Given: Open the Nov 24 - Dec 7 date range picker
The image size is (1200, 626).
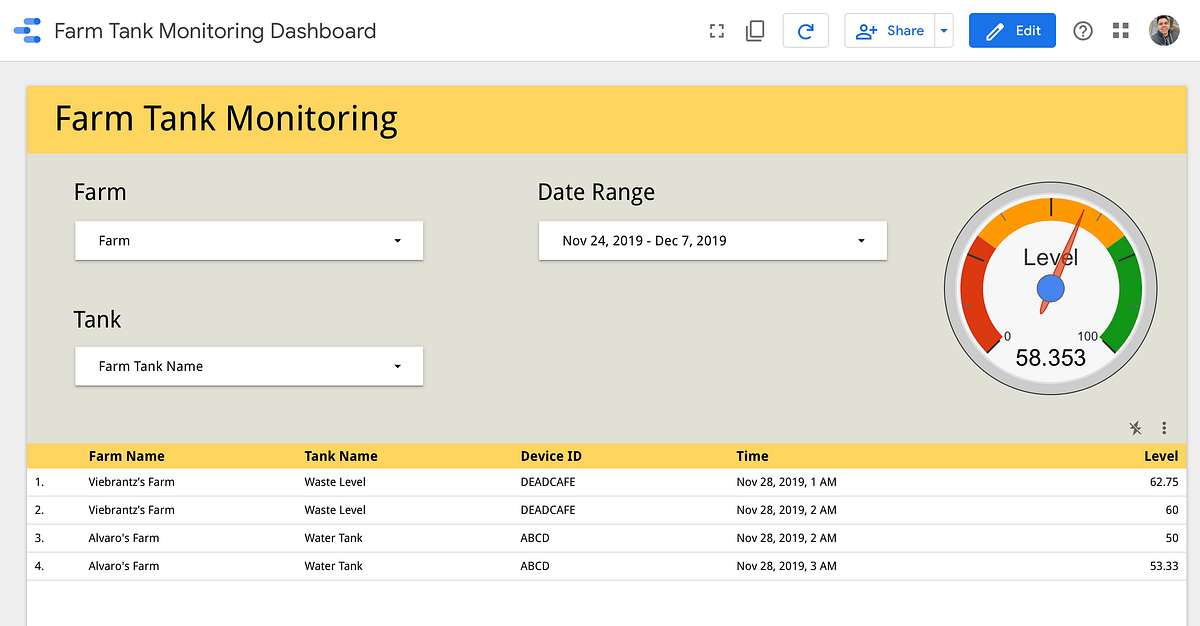Looking at the screenshot, I should tap(712, 240).
